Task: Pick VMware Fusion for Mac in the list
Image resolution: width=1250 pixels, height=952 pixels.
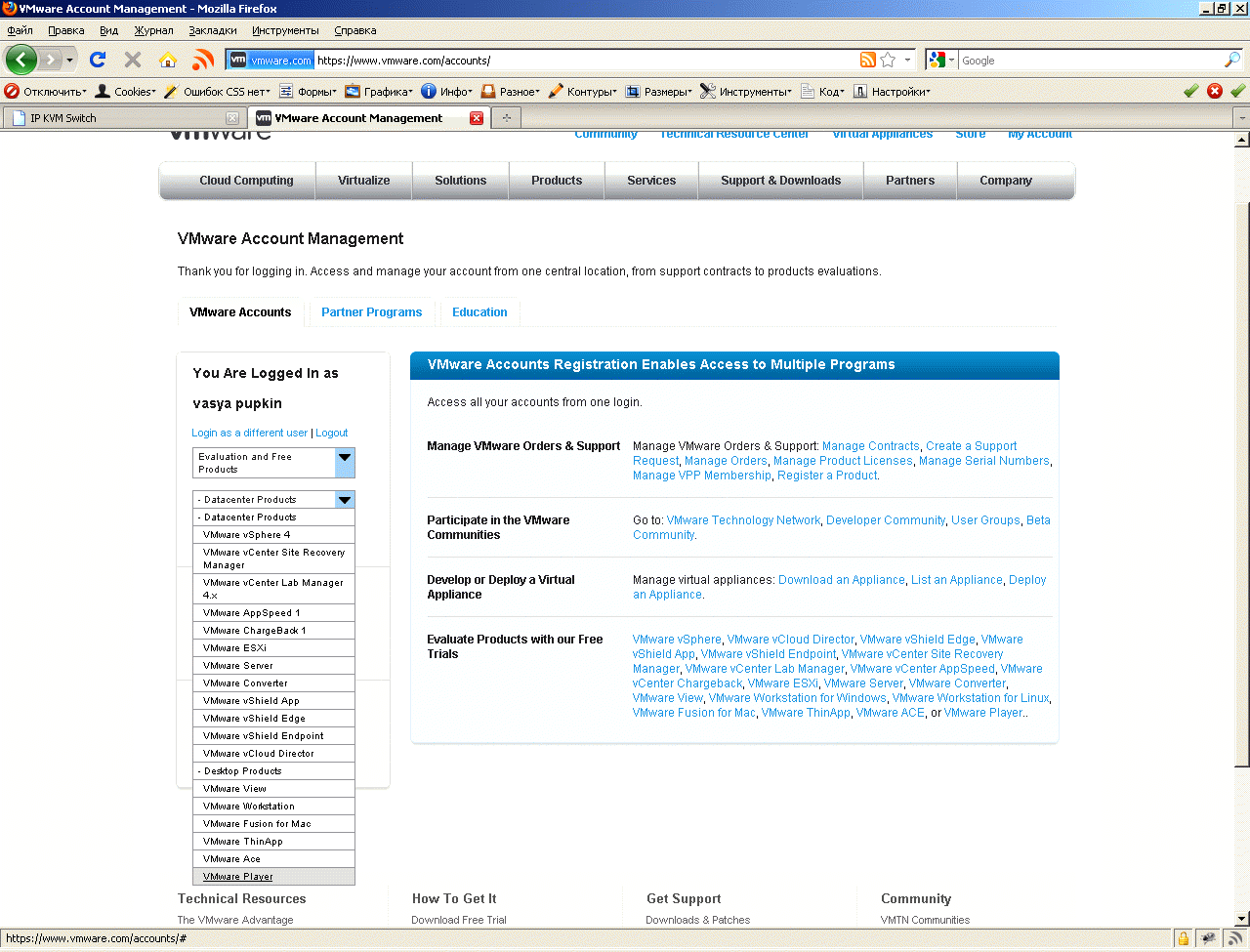Action: (273, 824)
